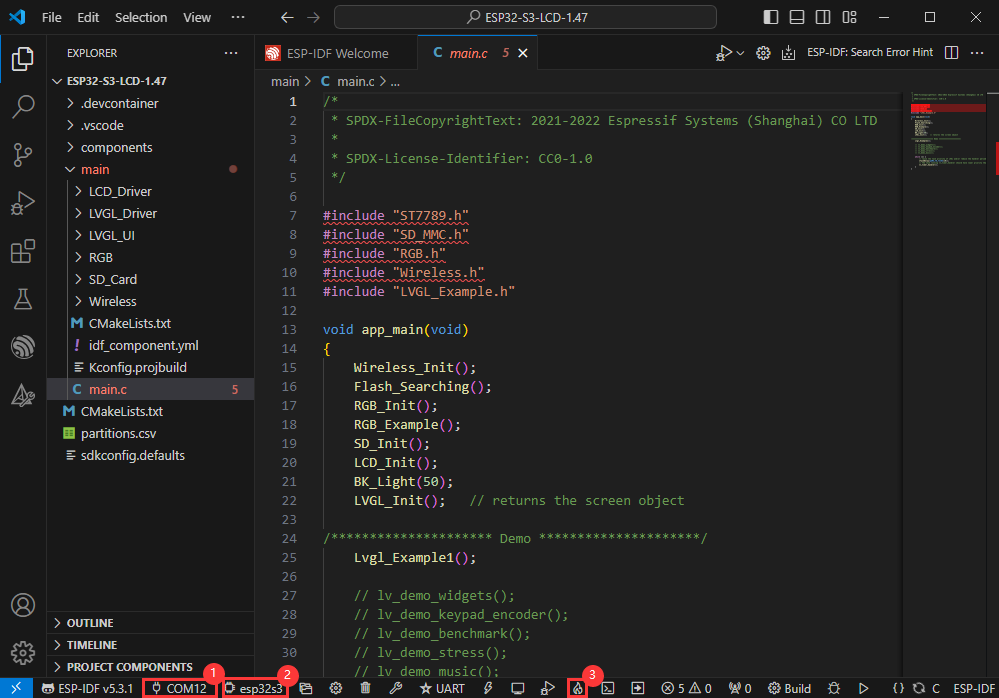Click ESP-IDF: Search Error Hint button
The height and width of the screenshot is (698, 999).
coord(869,53)
